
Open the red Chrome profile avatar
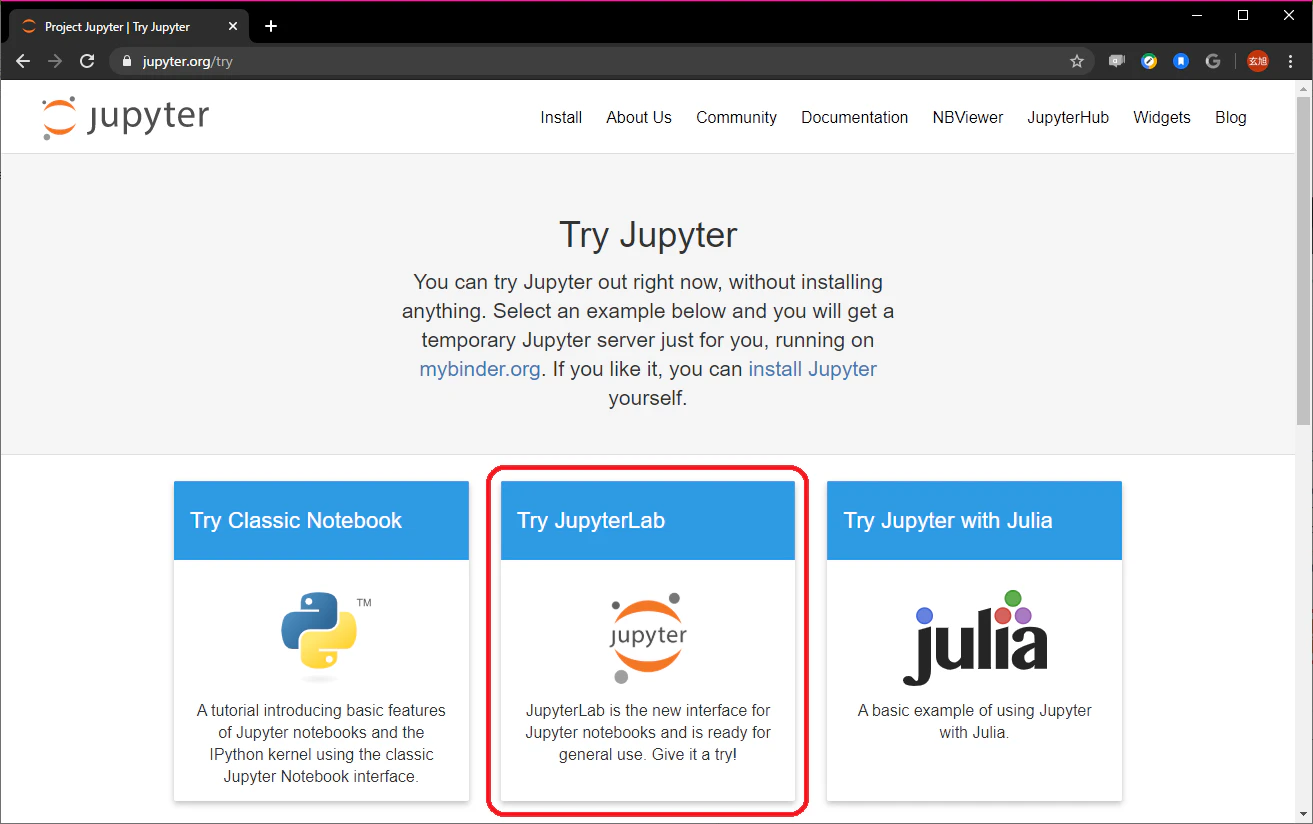pos(1257,61)
